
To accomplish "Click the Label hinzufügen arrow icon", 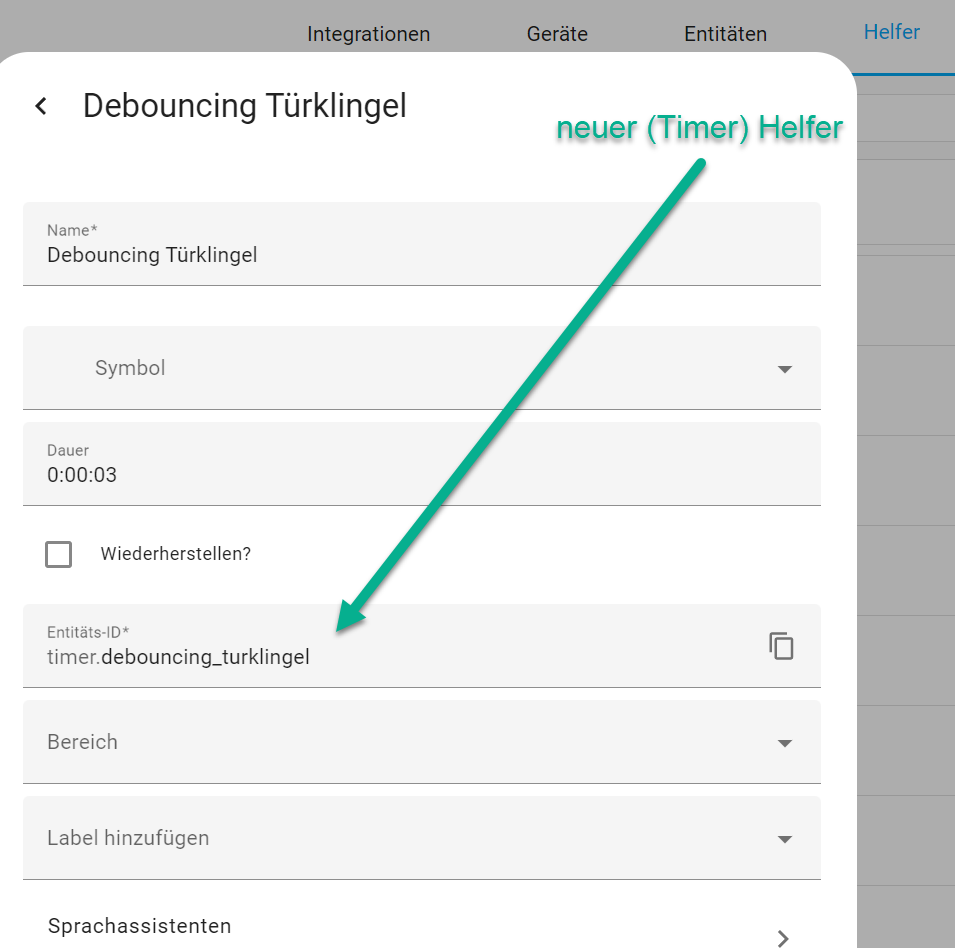I will pos(784,839).
